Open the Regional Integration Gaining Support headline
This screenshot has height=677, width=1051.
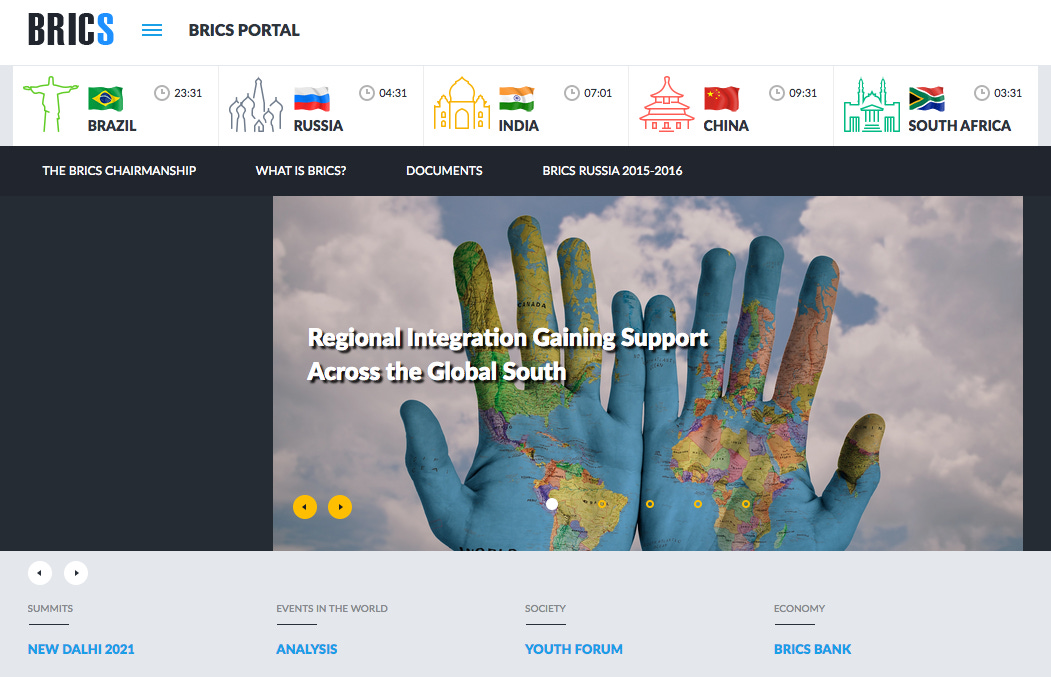(x=507, y=355)
